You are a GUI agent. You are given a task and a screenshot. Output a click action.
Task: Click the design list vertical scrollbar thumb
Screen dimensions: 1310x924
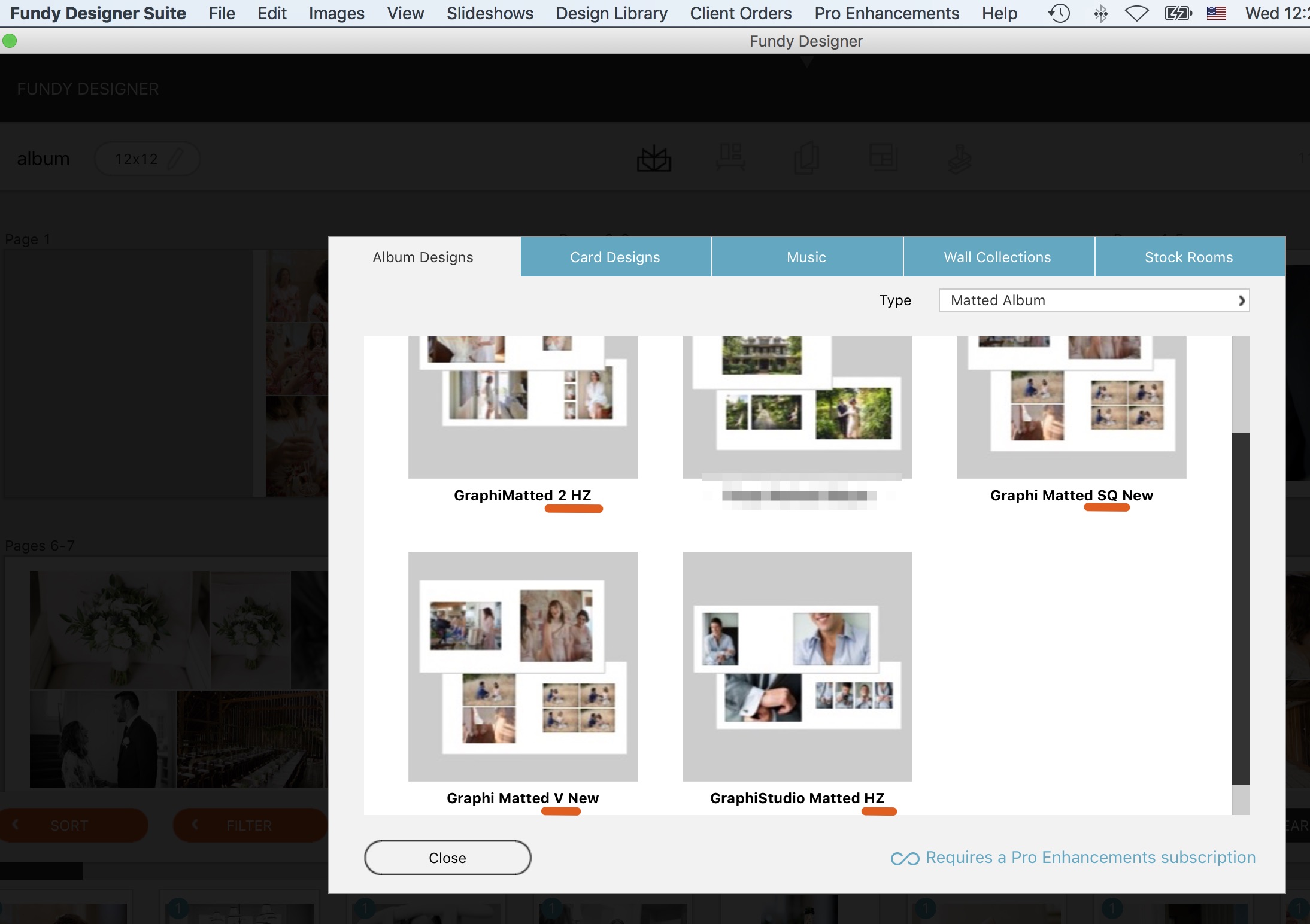point(1241,609)
